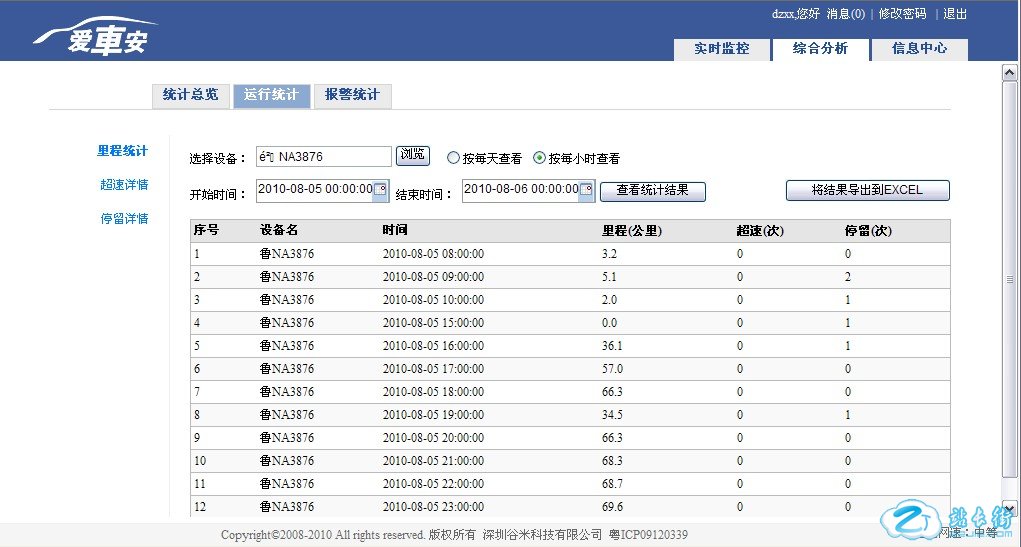1021x547 pixels.
Task: Open the 信息中心 tab
Action: click(x=919, y=49)
